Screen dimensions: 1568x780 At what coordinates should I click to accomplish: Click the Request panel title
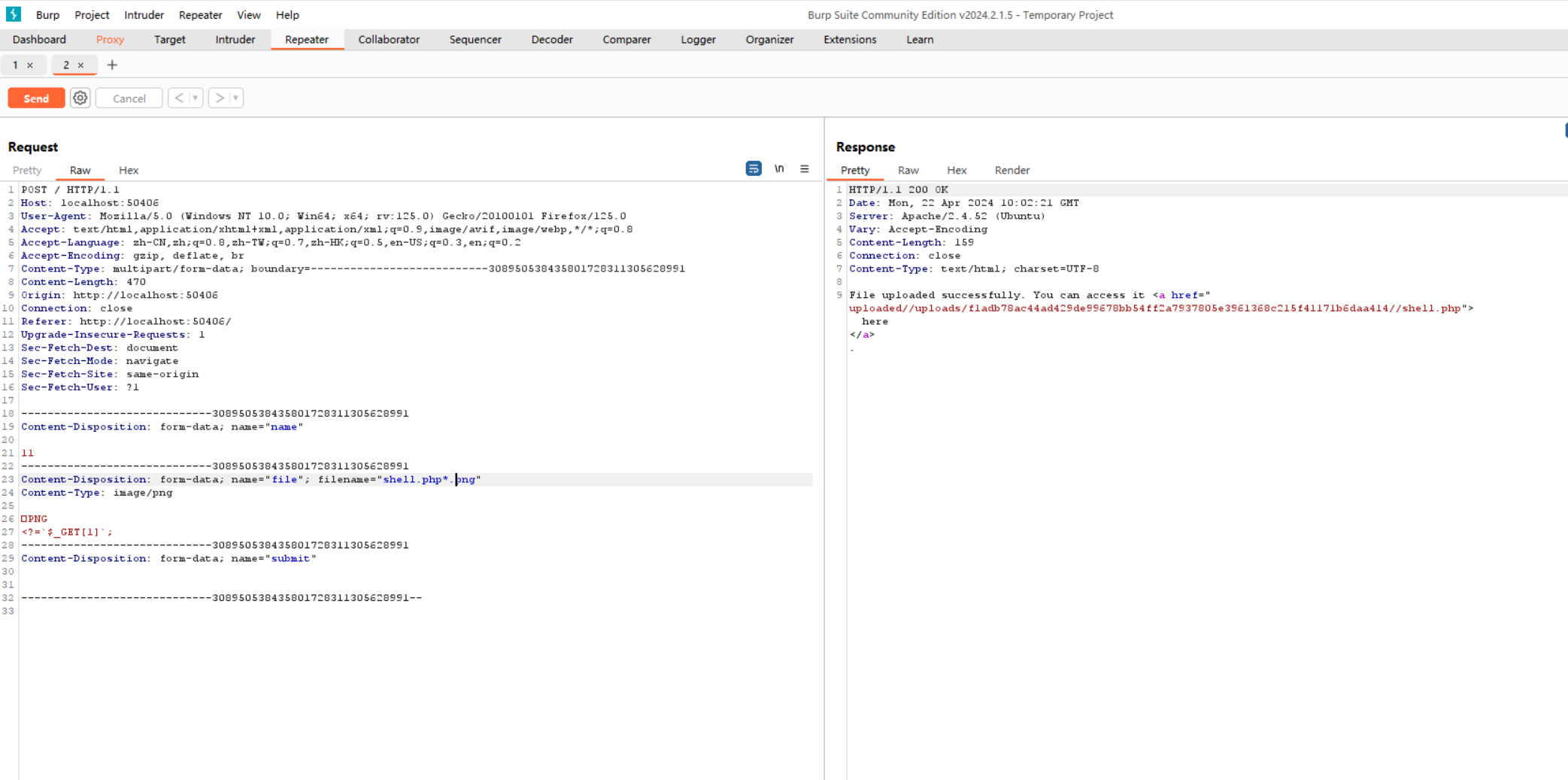(33, 147)
